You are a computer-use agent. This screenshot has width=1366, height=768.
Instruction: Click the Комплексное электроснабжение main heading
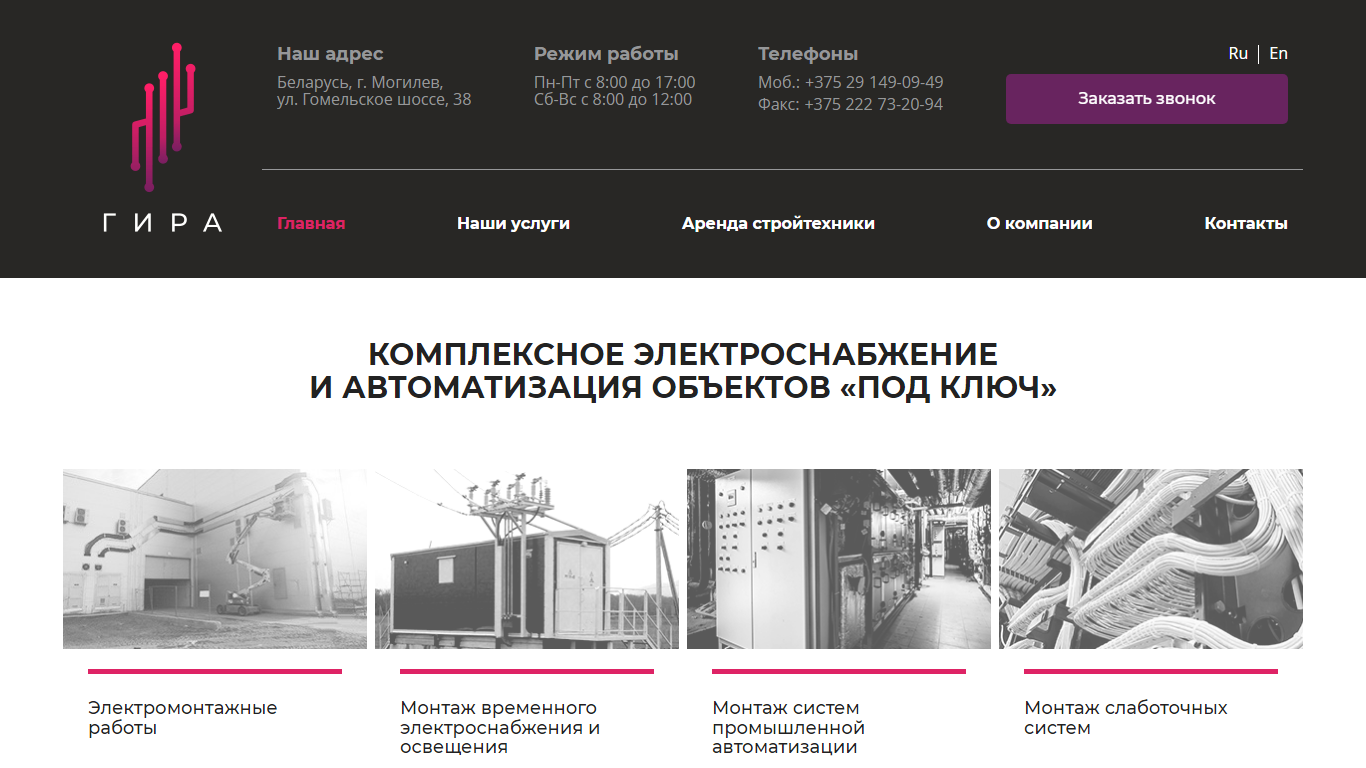[683, 371]
